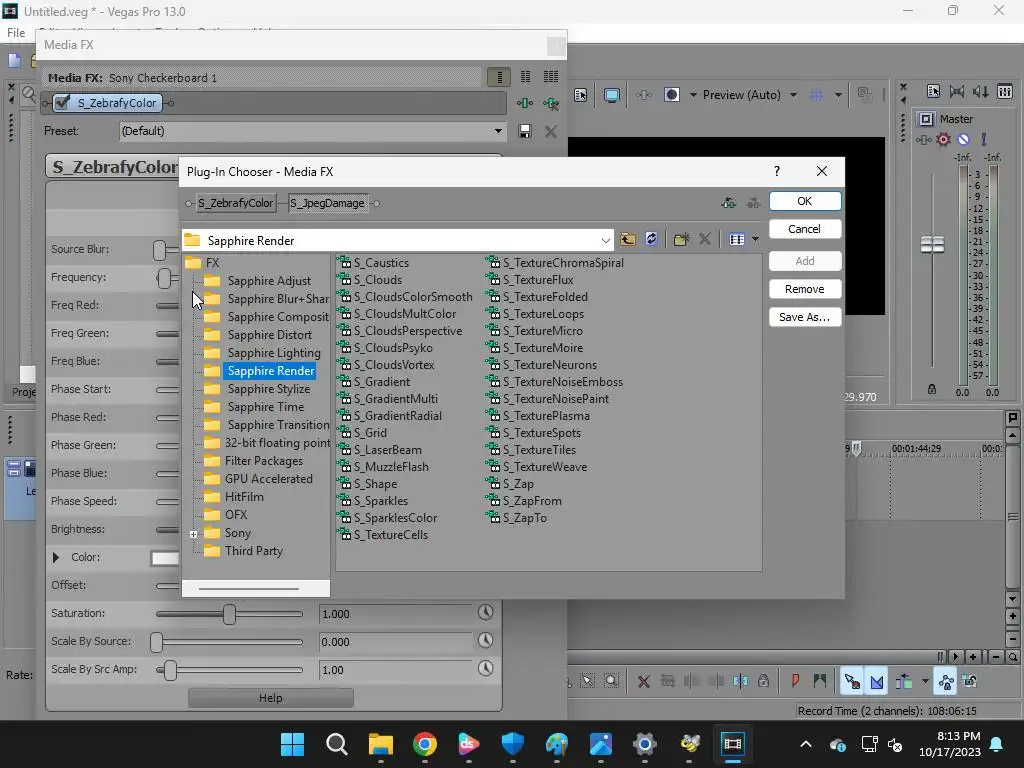Click the save preset disk icon
Screen dimensions: 1024x768
524,131
